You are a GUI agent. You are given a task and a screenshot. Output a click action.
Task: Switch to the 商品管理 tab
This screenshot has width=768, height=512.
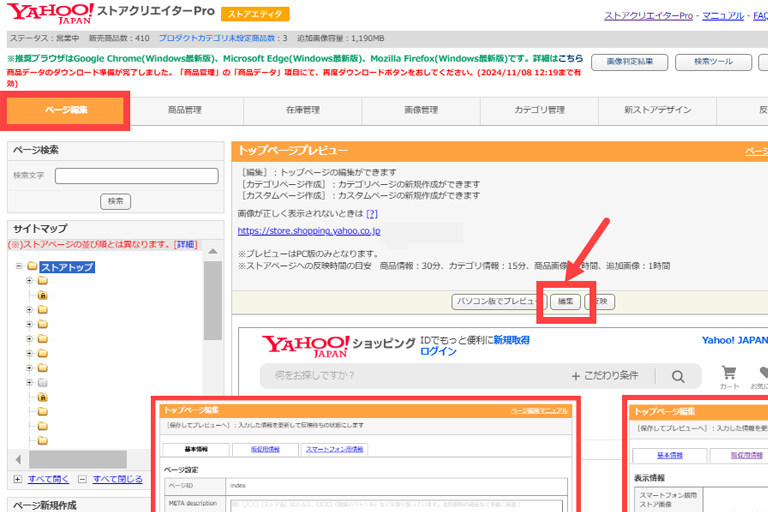[x=185, y=110]
